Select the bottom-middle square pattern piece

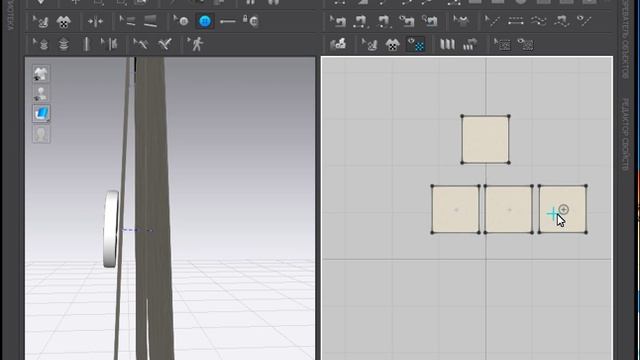coord(509,209)
